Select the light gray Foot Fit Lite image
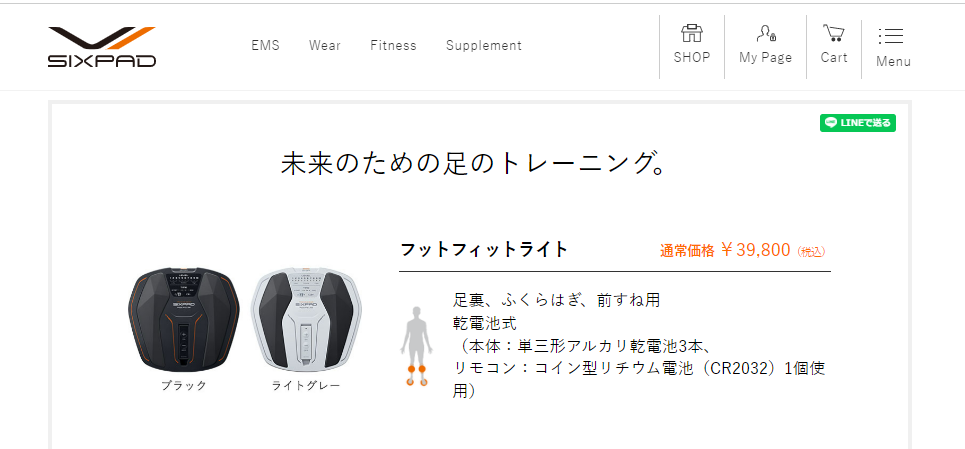The width and height of the screenshot is (965, 449). click(x=306, y=320)
